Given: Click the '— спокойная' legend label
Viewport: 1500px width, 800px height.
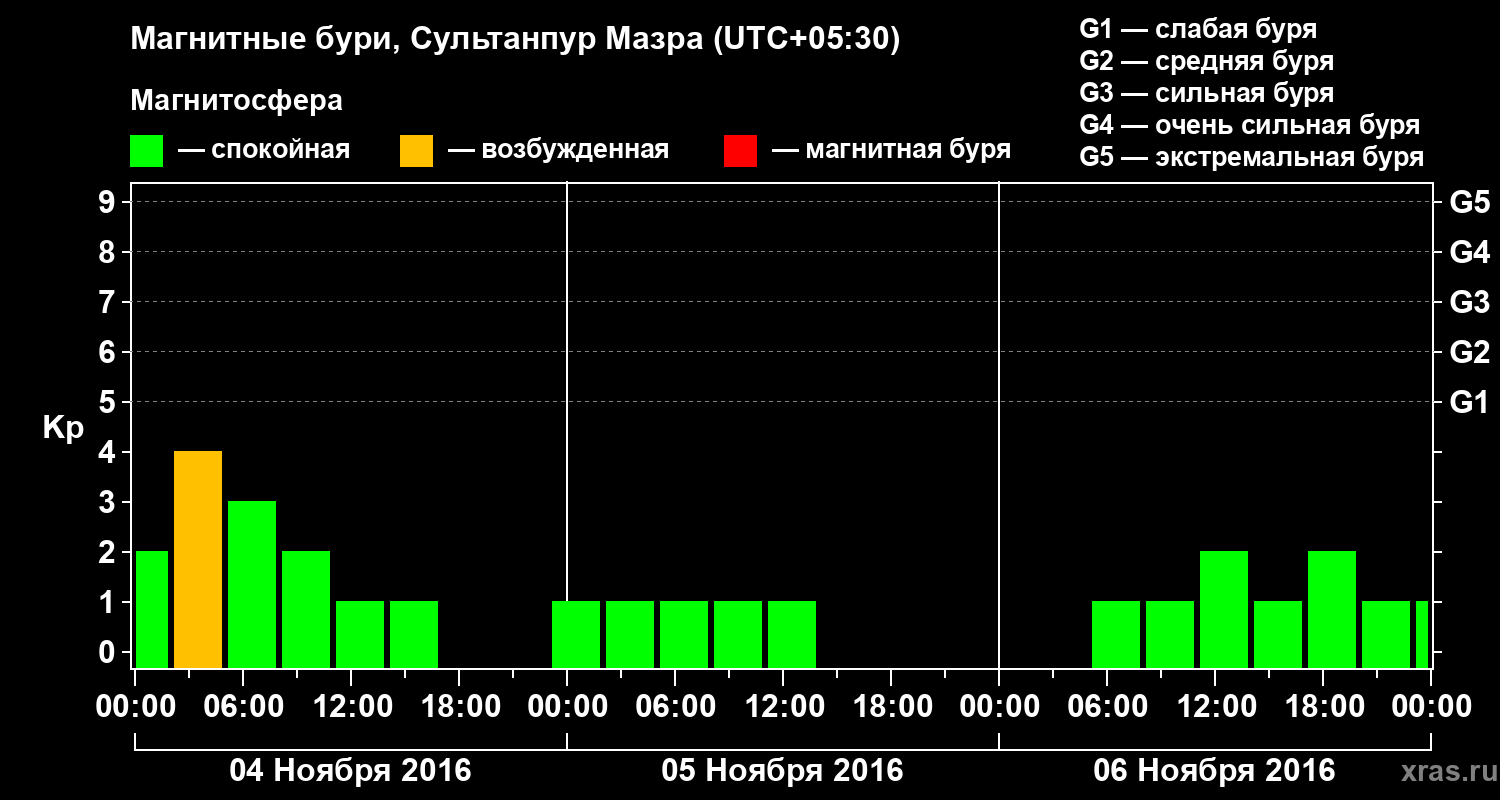Looking at the screenshot, I should tap(264, 151).
